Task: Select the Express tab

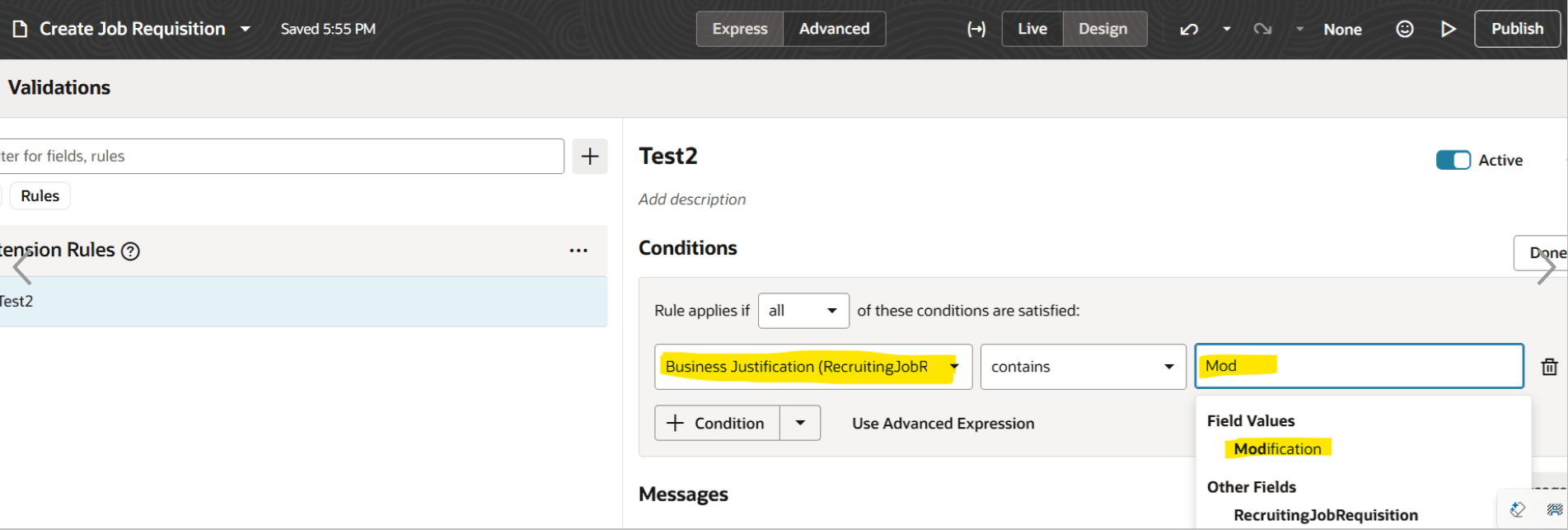Action: tap(739, 29)
